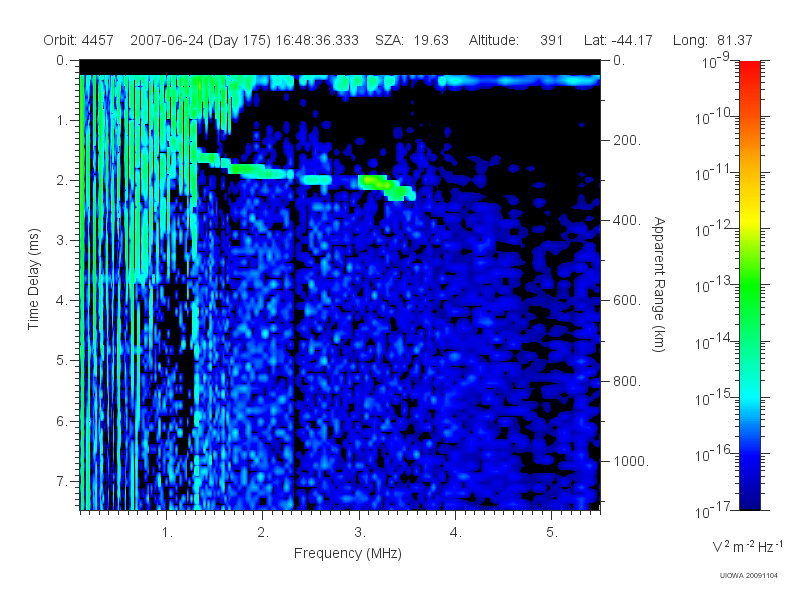Image resolution: width=800 pixels, height=600 pixels.
Task: Click the 'Altitude: 391' header text
Action: click(x=516, y=40)
